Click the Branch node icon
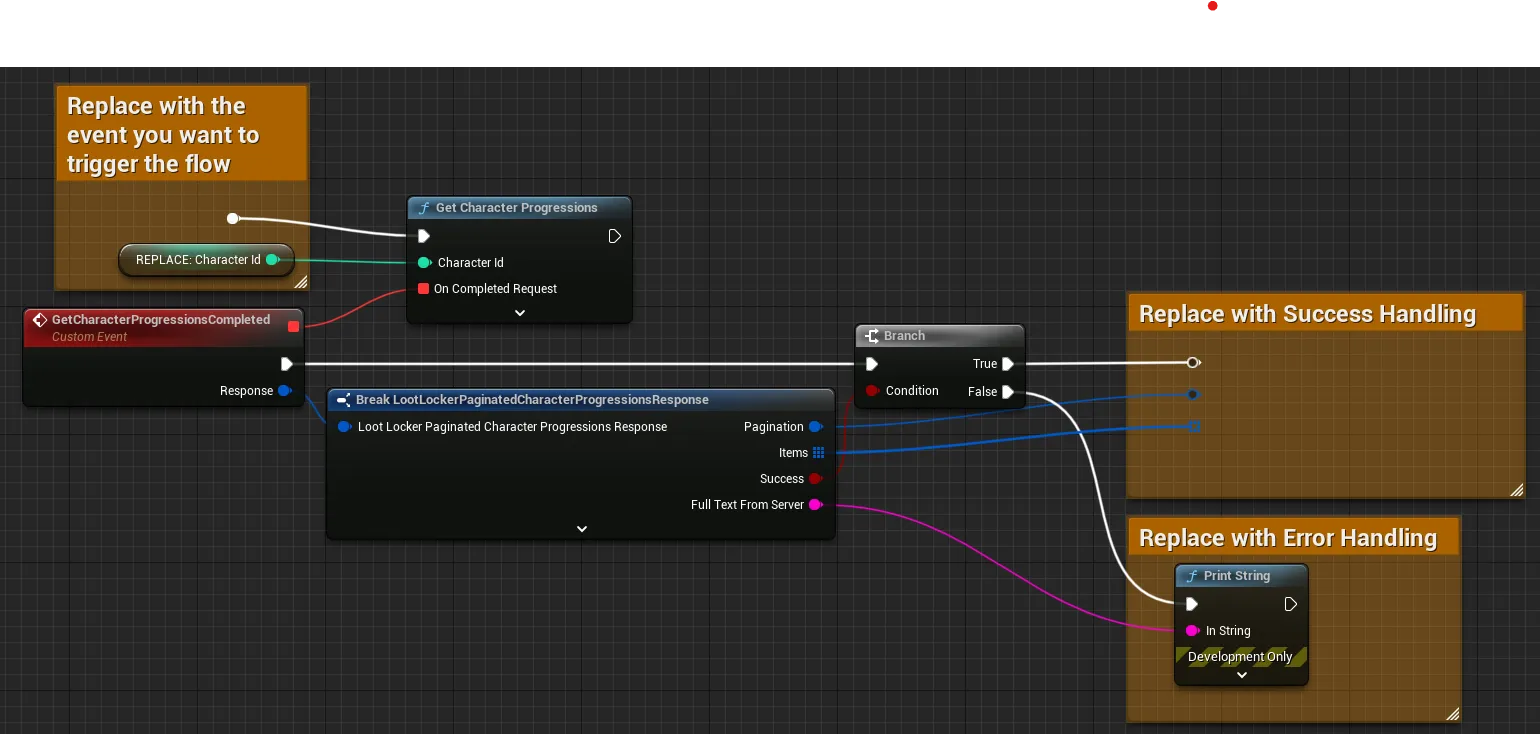The image size is (1540, 734). pyautogui.click(x=871, y=336)
